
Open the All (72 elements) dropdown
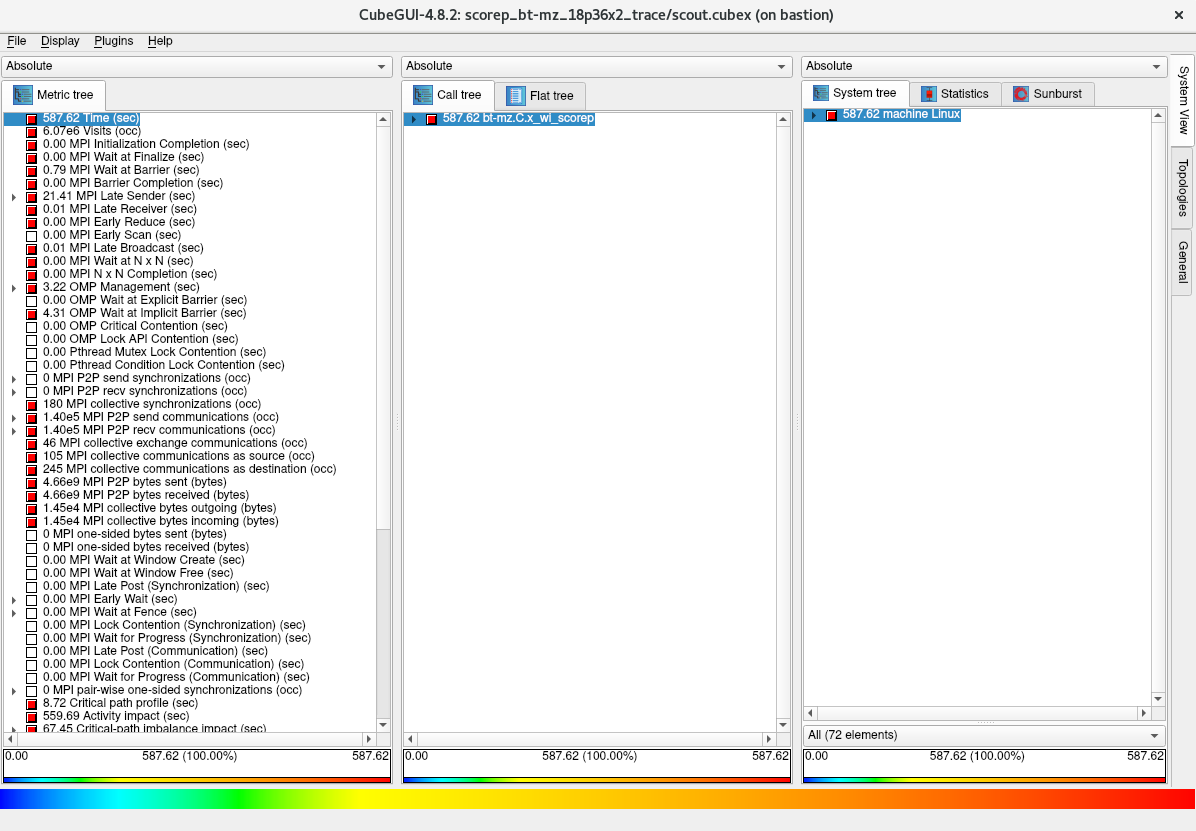(984, 735)
